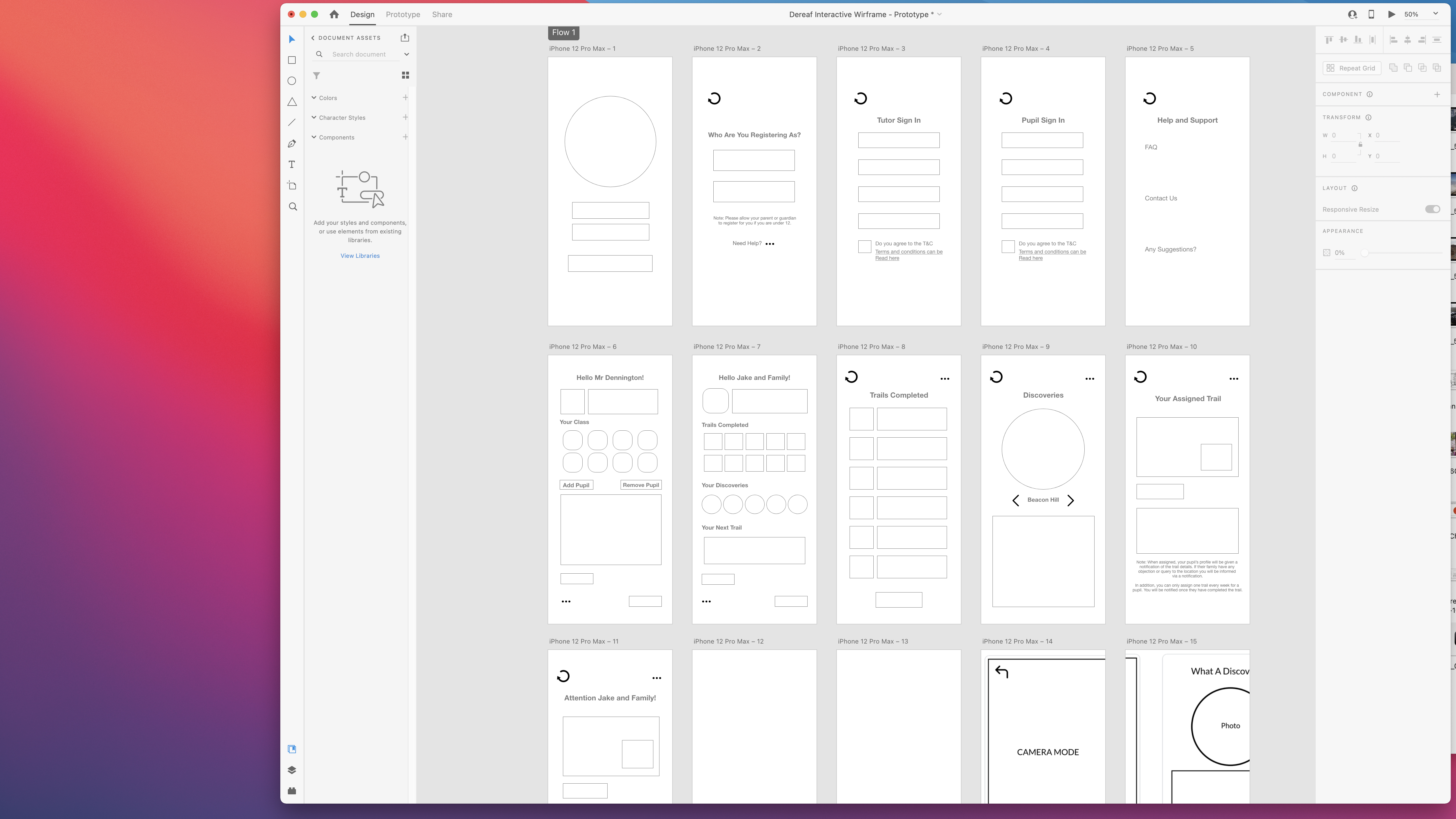Click the View Libraries link
The height and width of the screenshot is (819, 1456).
click(359, 256)
